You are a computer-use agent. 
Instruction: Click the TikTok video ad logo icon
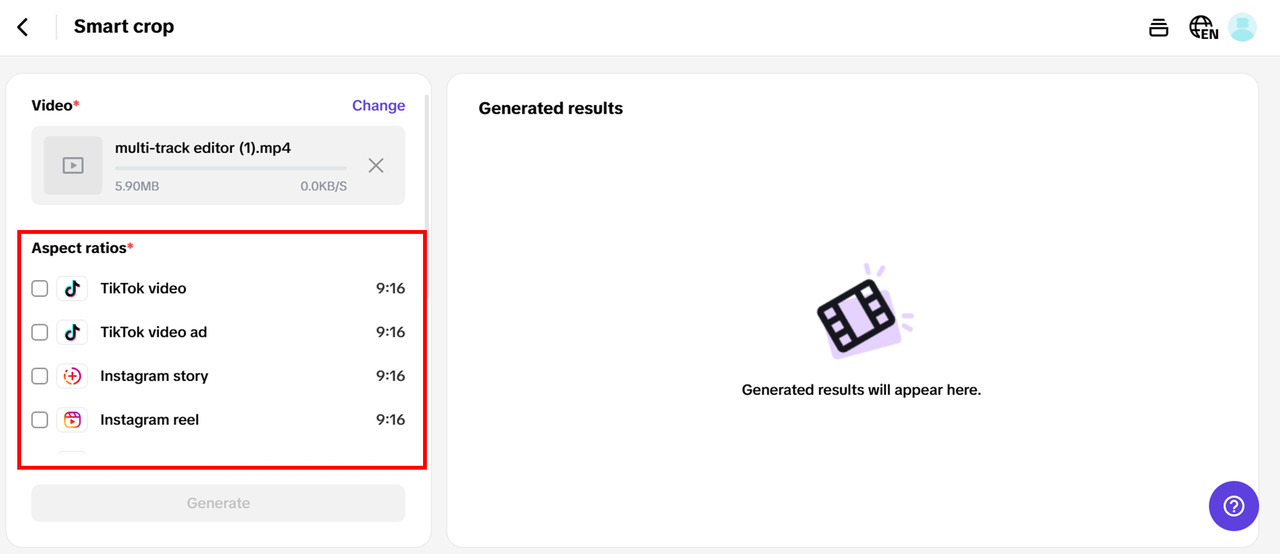[x=72, y=332]
